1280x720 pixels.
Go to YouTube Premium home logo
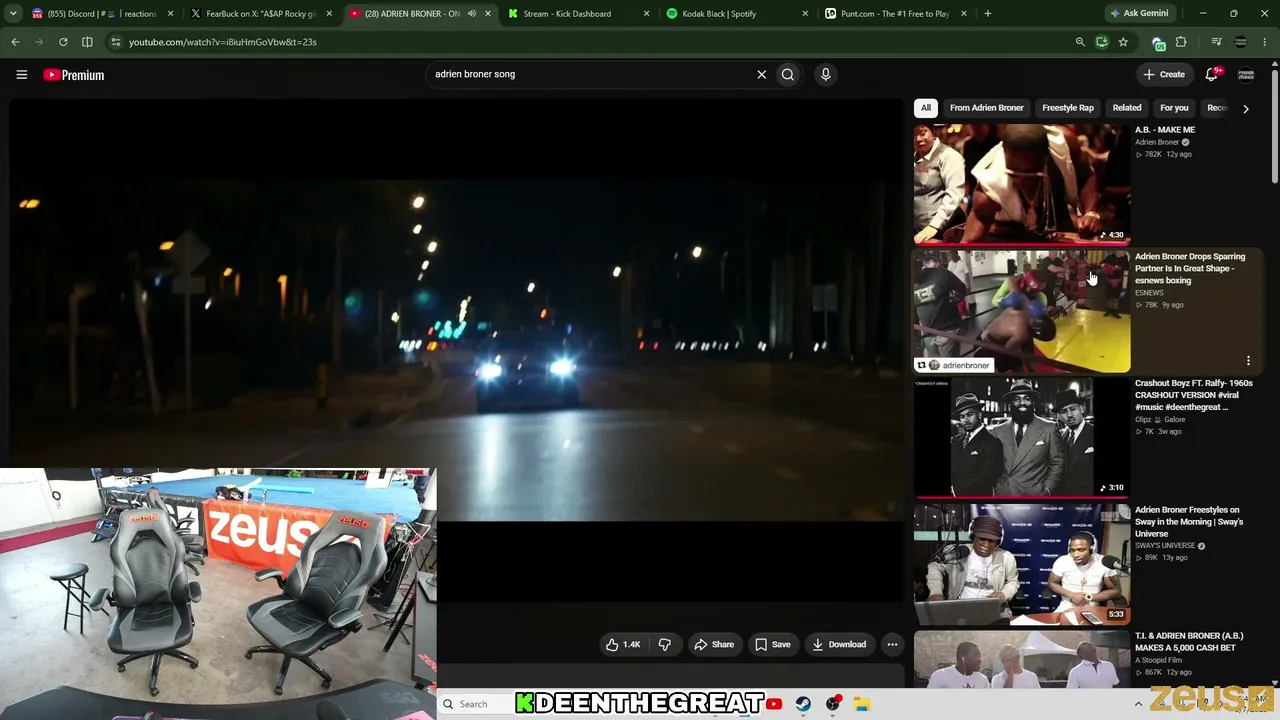74,75
